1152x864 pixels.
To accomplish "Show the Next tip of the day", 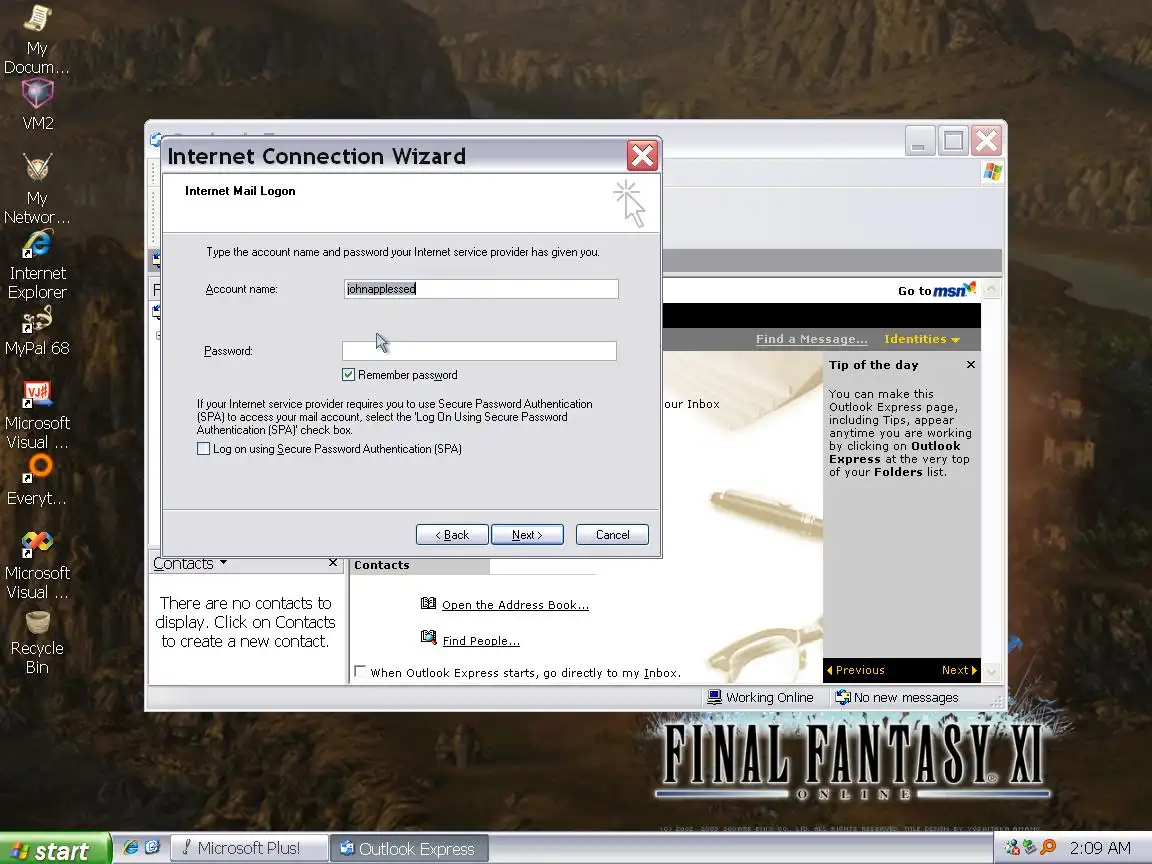I will pos(959,670).
